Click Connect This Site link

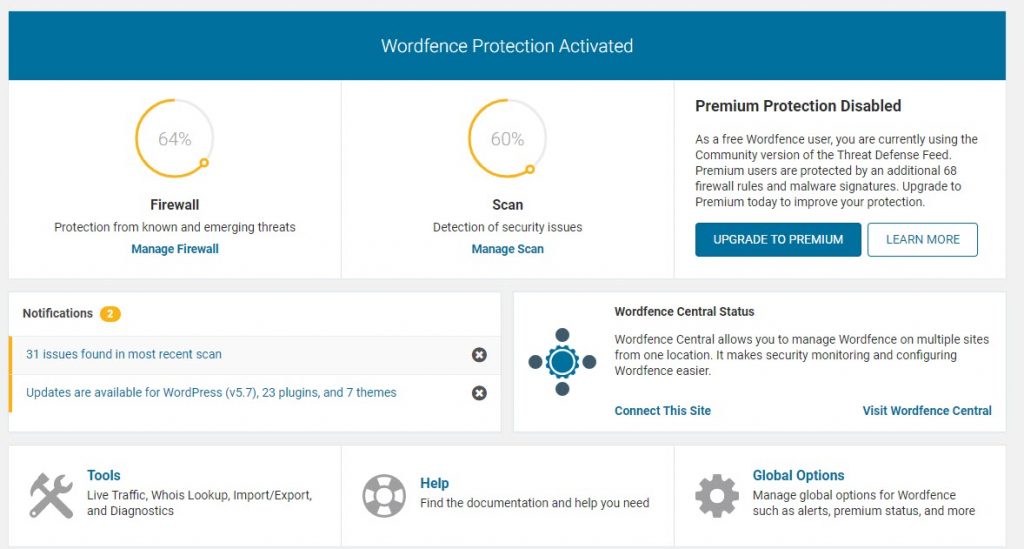click(662, 411)
